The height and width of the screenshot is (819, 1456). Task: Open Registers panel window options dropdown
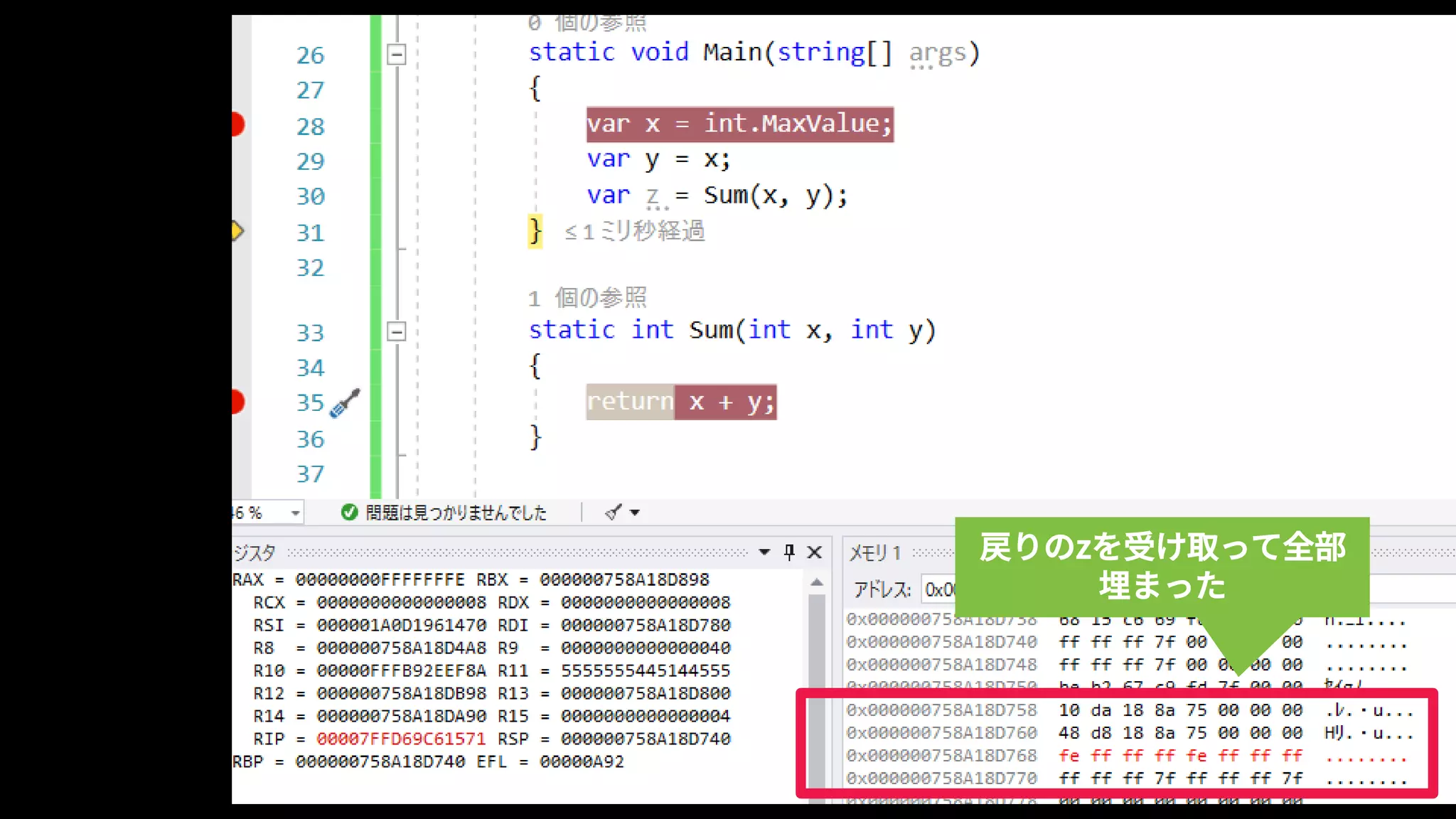764,552
